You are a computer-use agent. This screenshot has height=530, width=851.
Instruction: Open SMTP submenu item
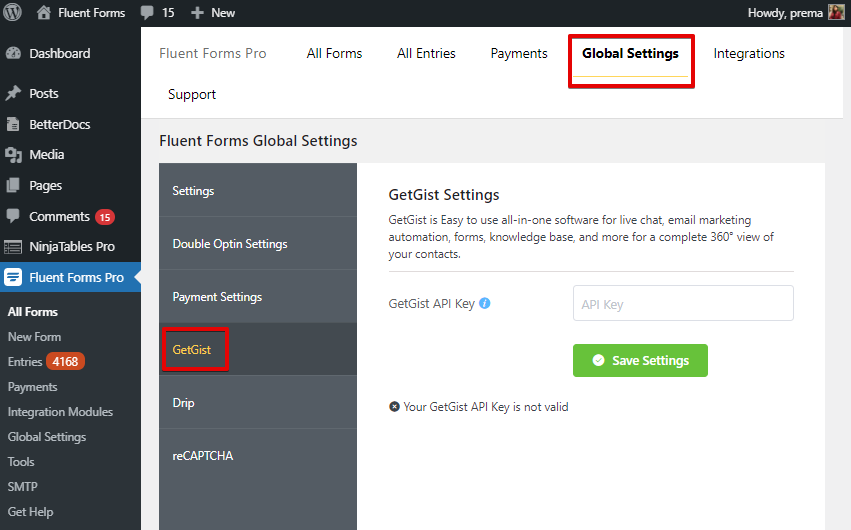click(x=23, y=487)
